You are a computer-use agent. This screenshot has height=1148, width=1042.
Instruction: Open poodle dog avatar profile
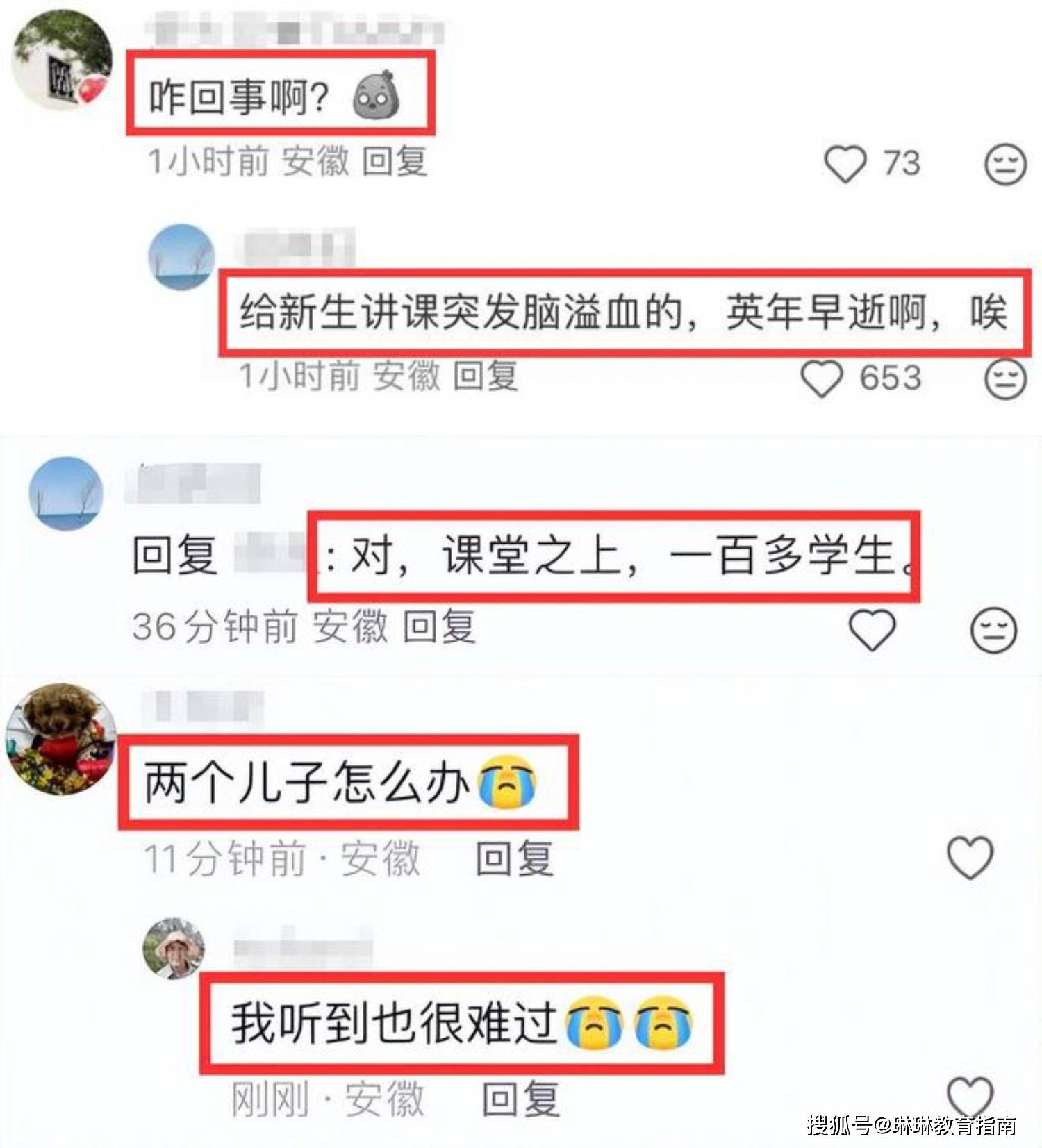pyautogui.click(x=61, y=739)
